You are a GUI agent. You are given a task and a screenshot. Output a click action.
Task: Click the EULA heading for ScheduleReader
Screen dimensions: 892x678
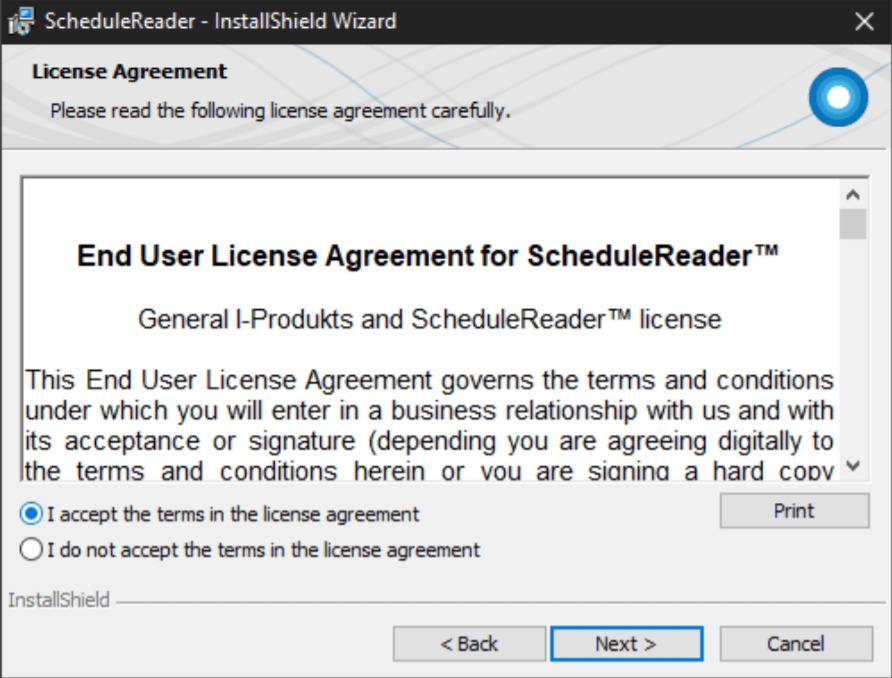click(428, 255)
